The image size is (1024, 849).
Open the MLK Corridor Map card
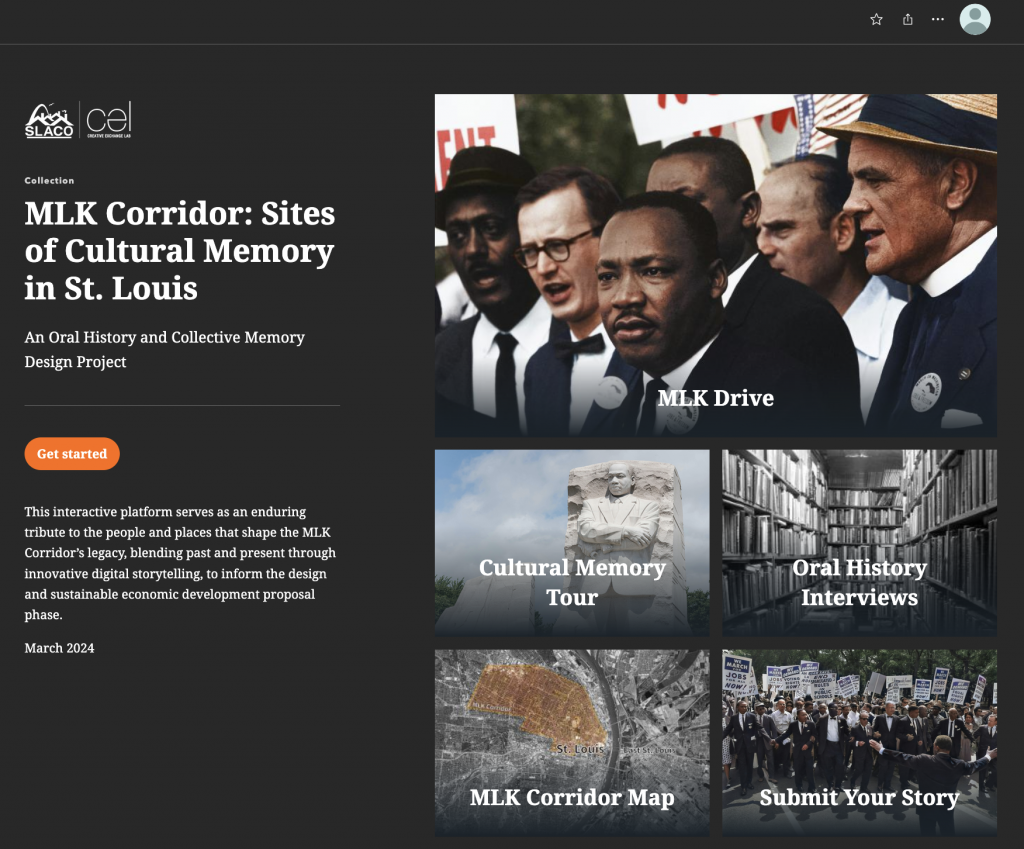pyautogui.click(x=572, y=743)
